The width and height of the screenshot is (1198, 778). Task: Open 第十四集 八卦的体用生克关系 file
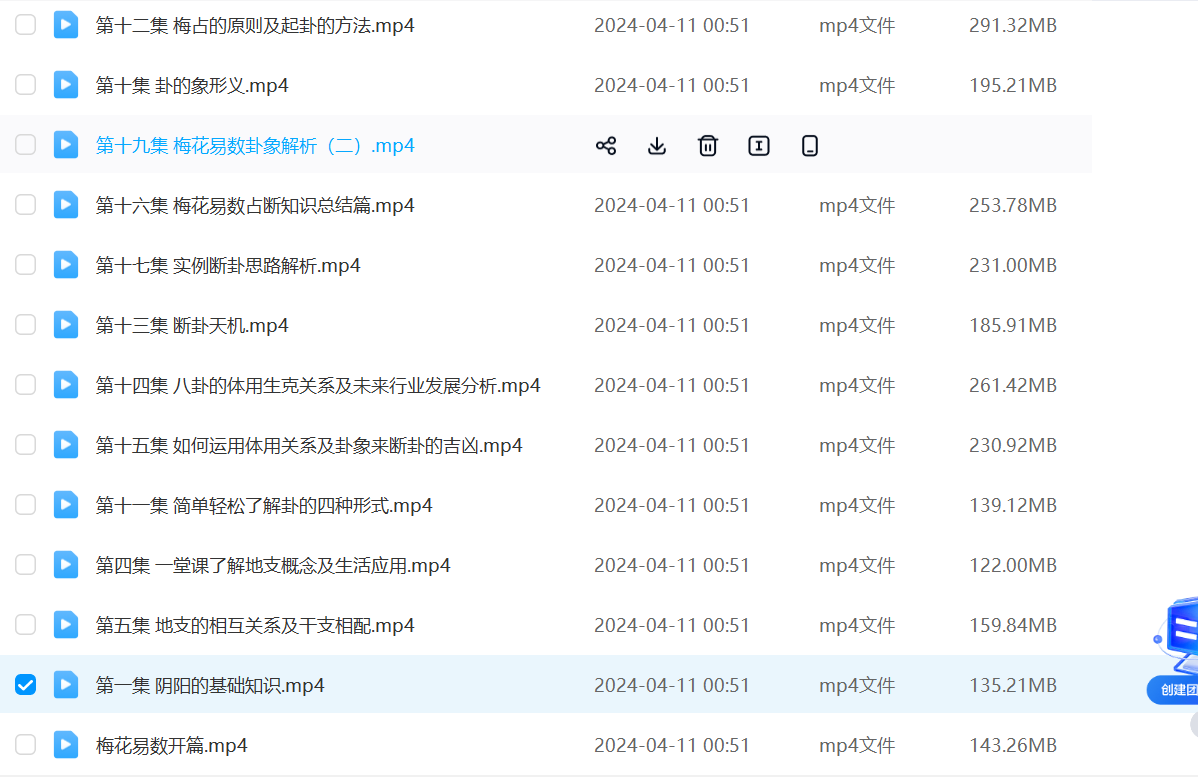click(318, 386)
